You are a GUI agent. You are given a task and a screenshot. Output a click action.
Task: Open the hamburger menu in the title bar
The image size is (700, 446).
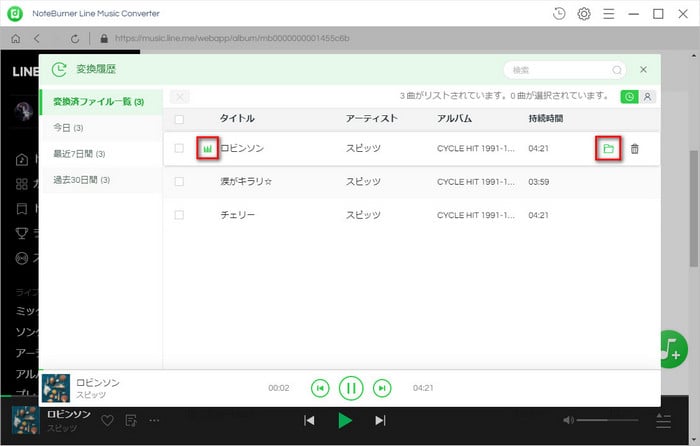point(608,14)
